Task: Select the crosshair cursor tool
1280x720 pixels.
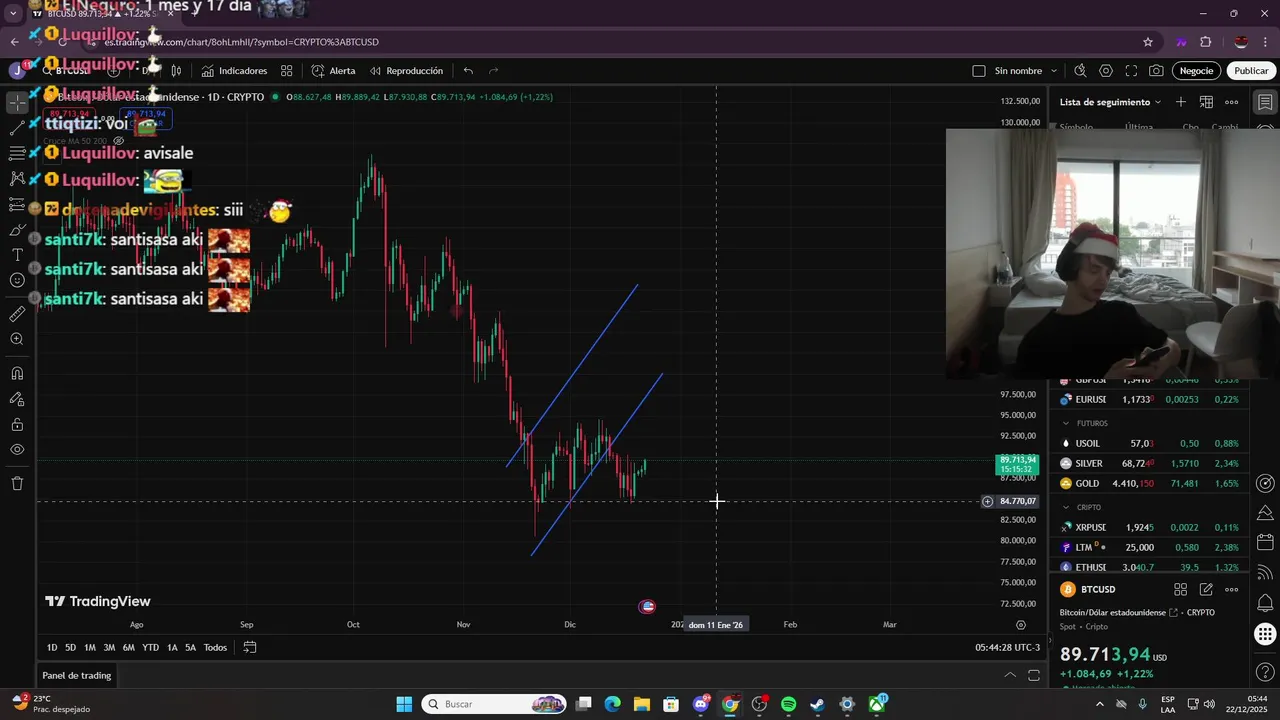Action: point(17,103)
